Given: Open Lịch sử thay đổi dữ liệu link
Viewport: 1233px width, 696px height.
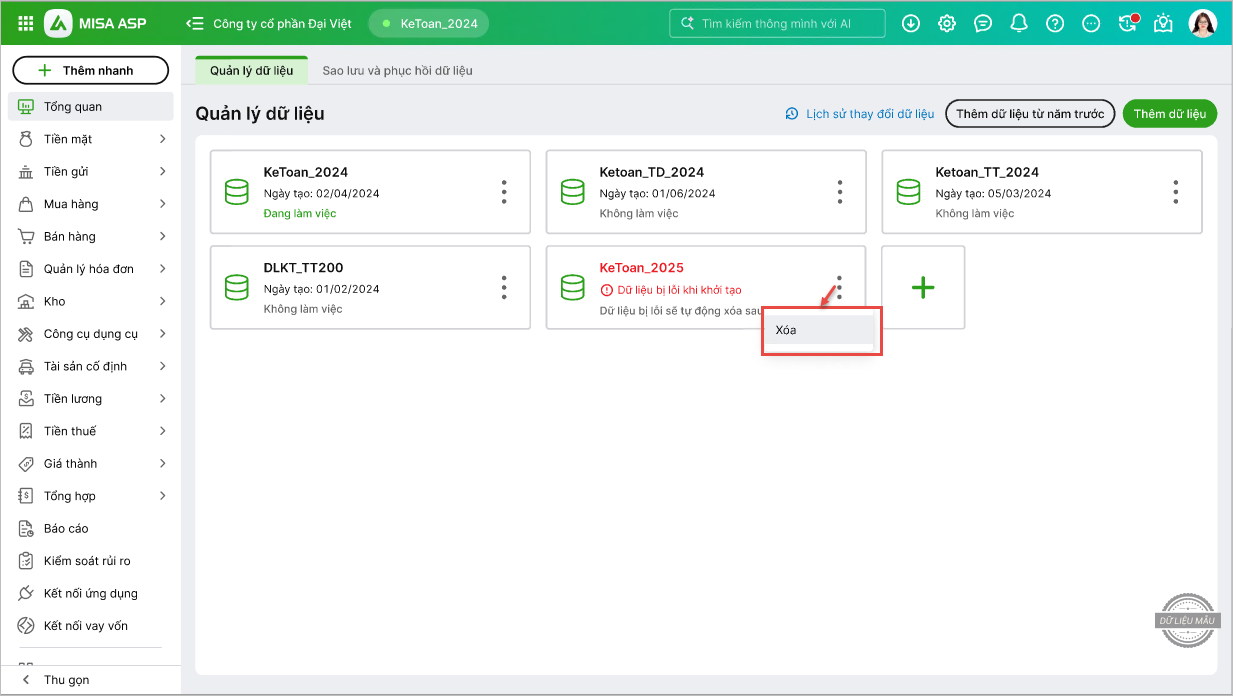Looking at the screenshot, I should pyautogui.click(x=860, y=114).
